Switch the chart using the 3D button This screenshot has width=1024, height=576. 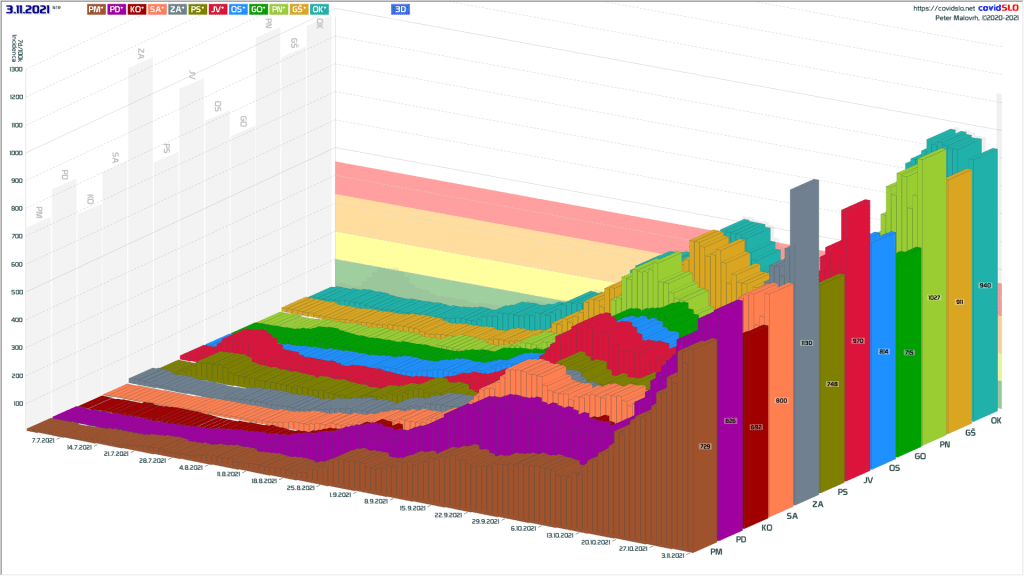tap(401, 9)
